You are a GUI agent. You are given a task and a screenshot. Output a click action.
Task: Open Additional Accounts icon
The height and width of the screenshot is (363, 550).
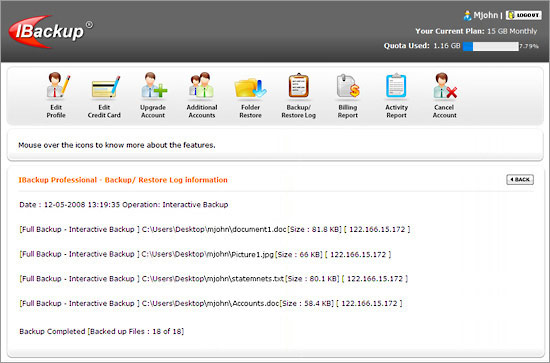(202, 85)
